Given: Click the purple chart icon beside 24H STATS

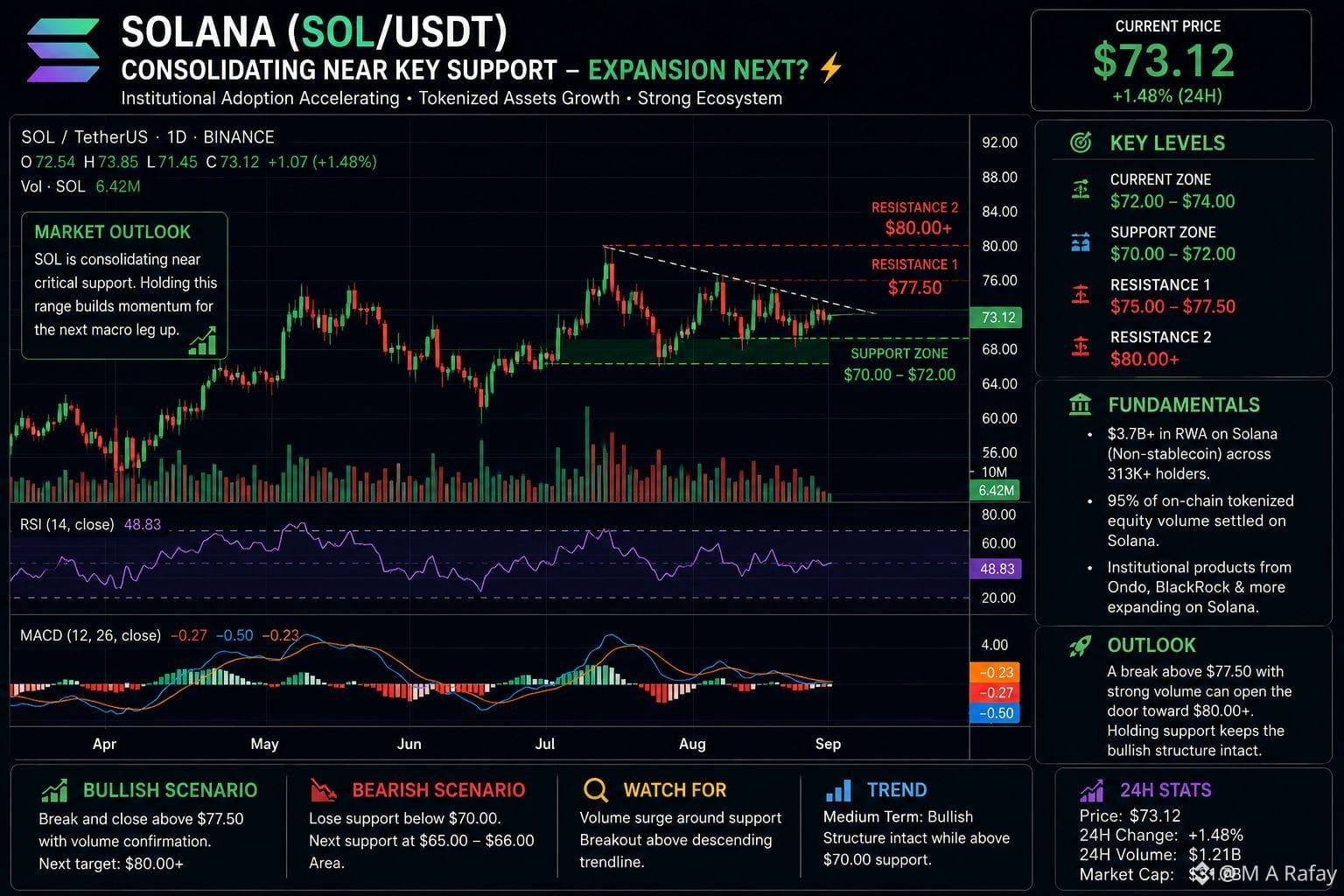Looking at the screenshot, I should point(1091,791).
